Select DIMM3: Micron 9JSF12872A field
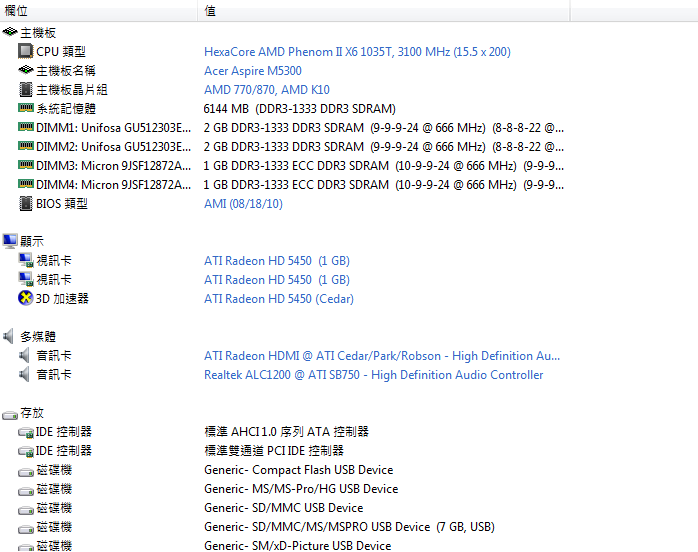698x552 pixels. 114,166
